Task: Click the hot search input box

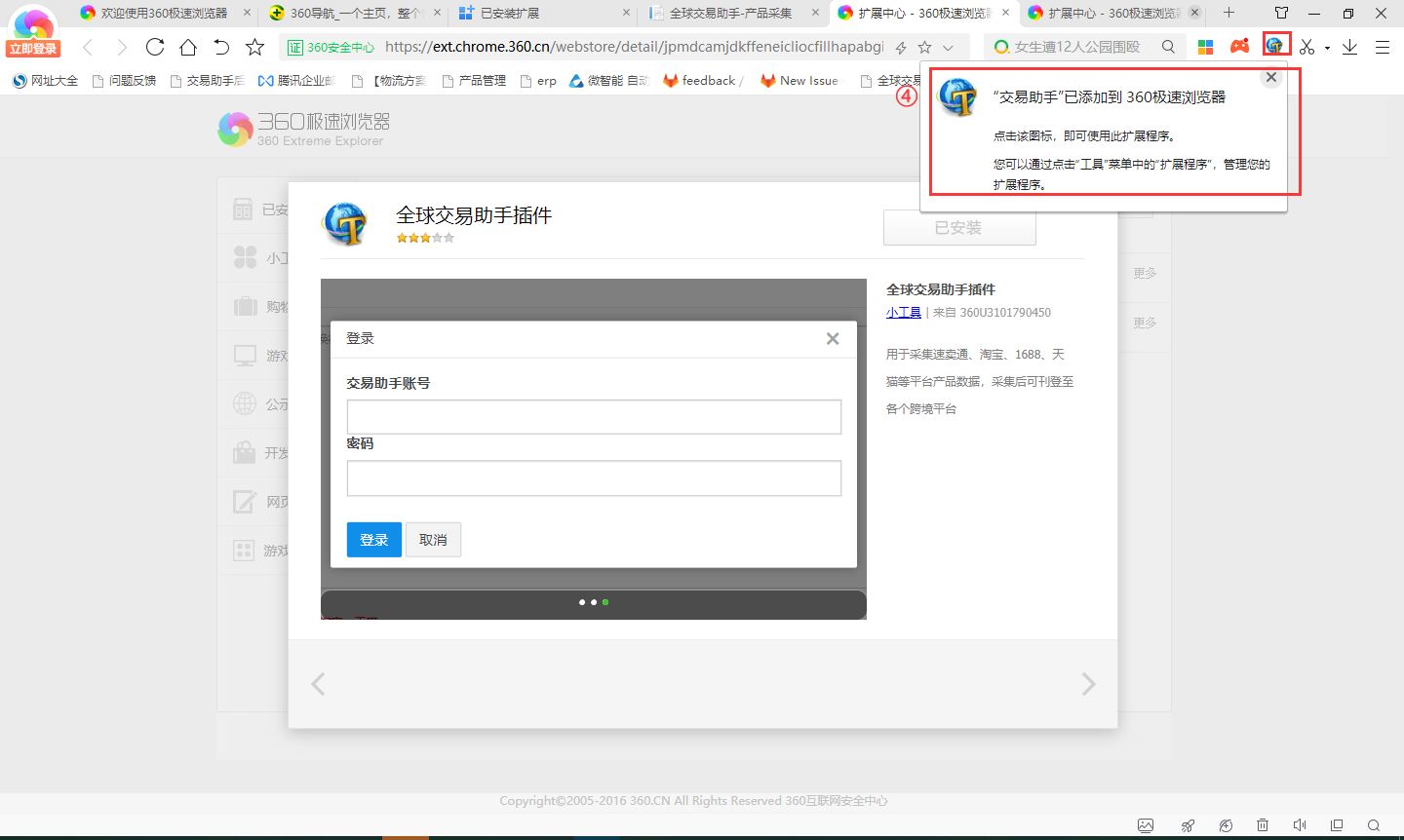Action: point(1077,47)
